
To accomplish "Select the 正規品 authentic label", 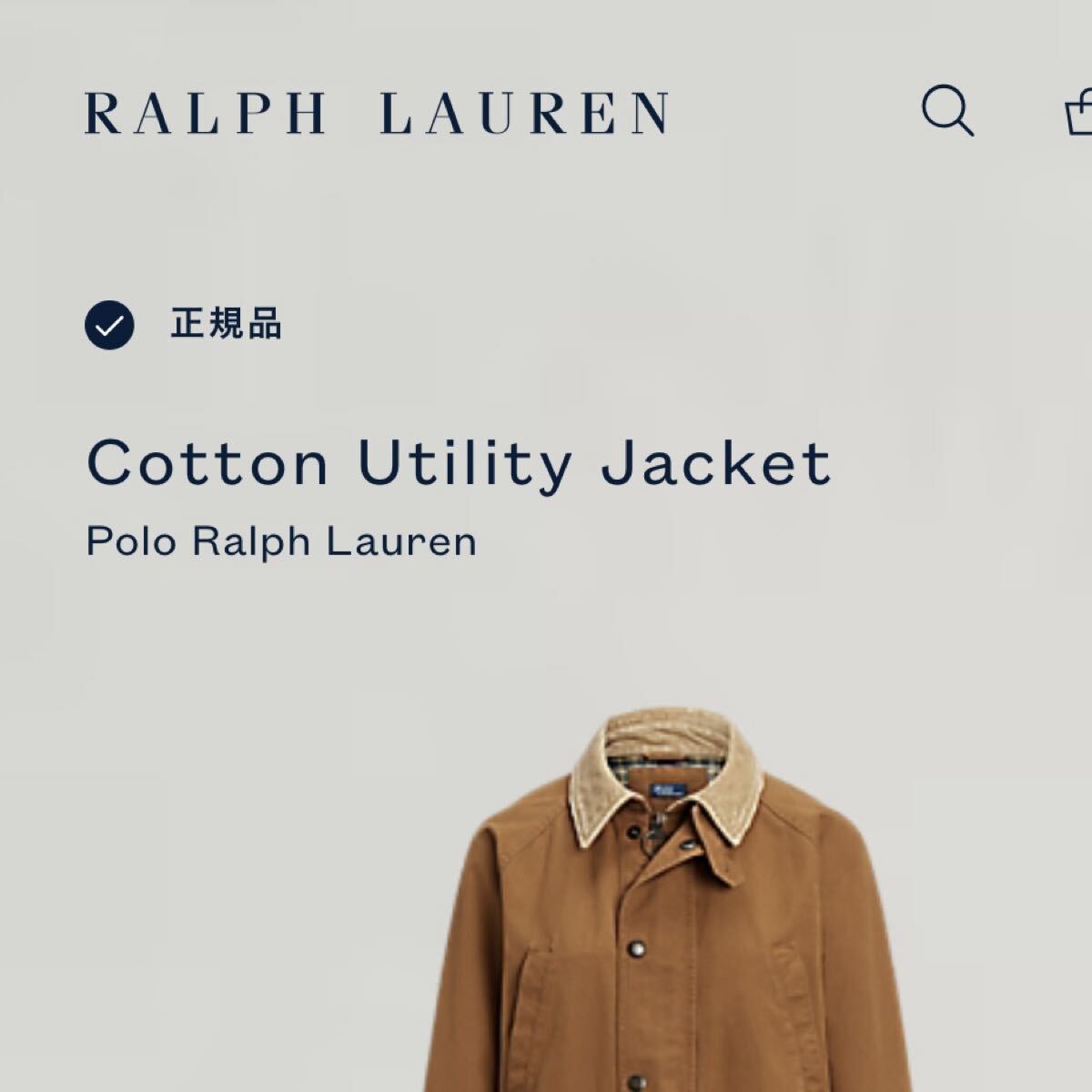I will click(x=227, y=324).
